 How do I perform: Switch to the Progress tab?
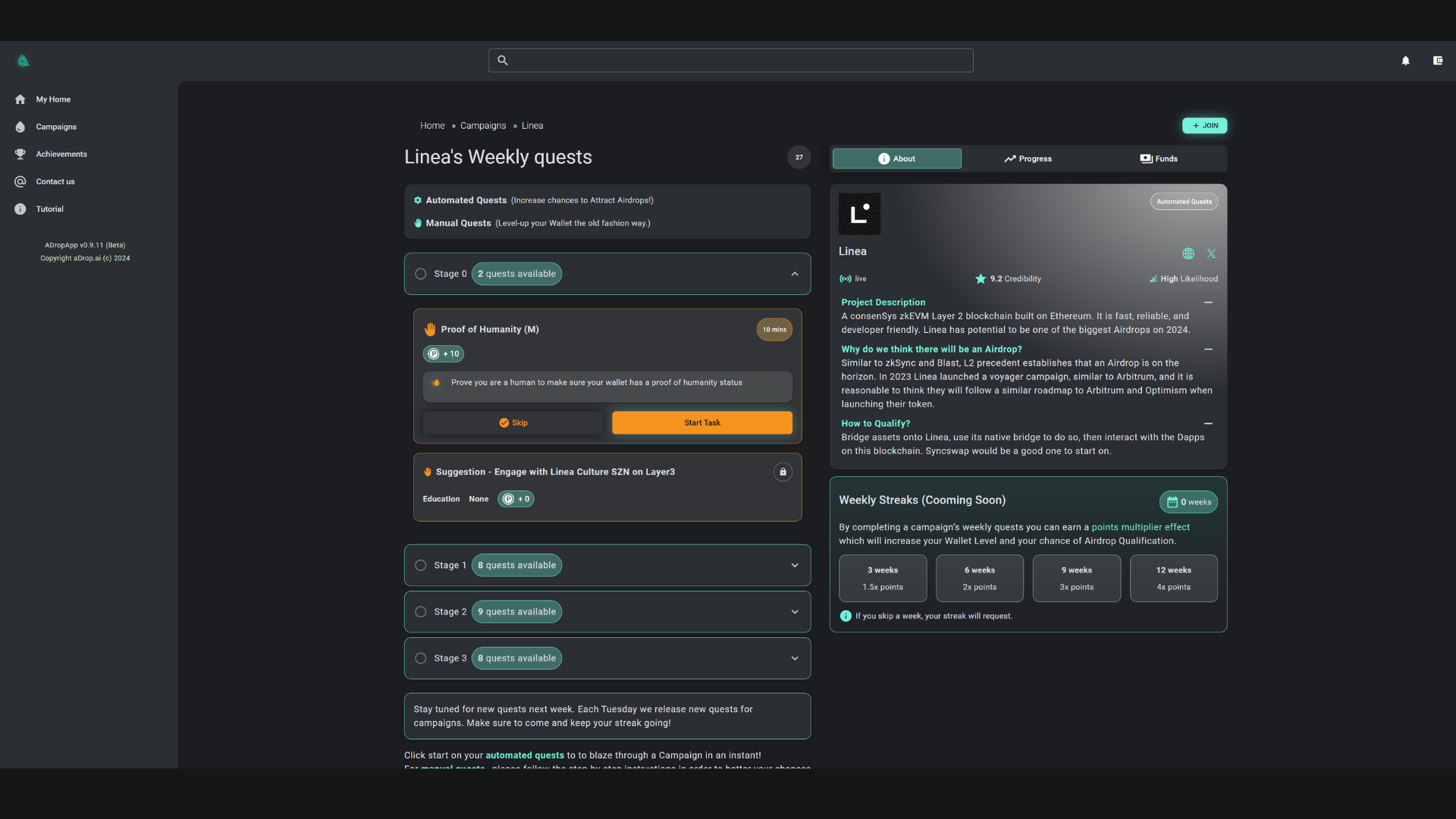tap(1028, 158)
